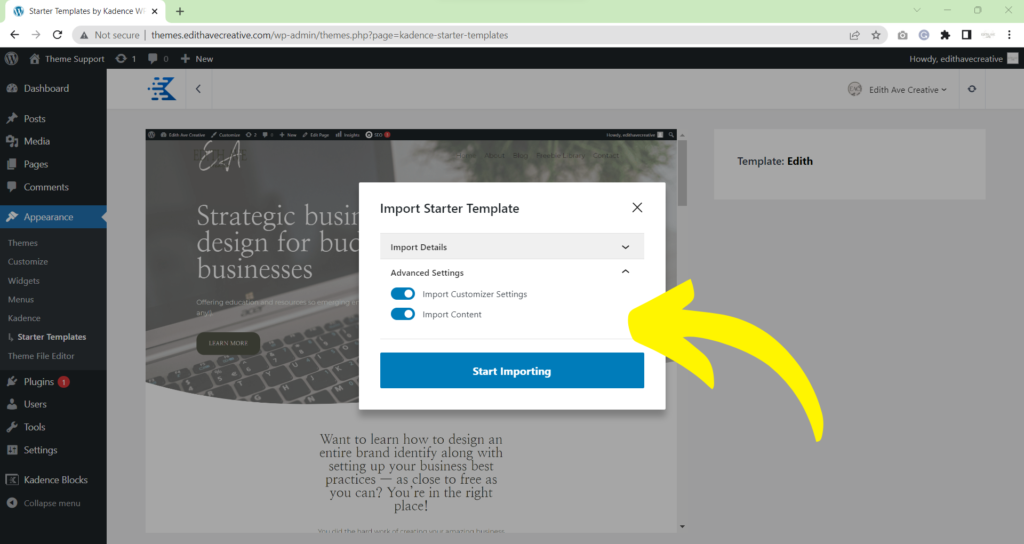Go to Kadence Blocks menu item
1024x544 pixels.
tap(55, 480)
